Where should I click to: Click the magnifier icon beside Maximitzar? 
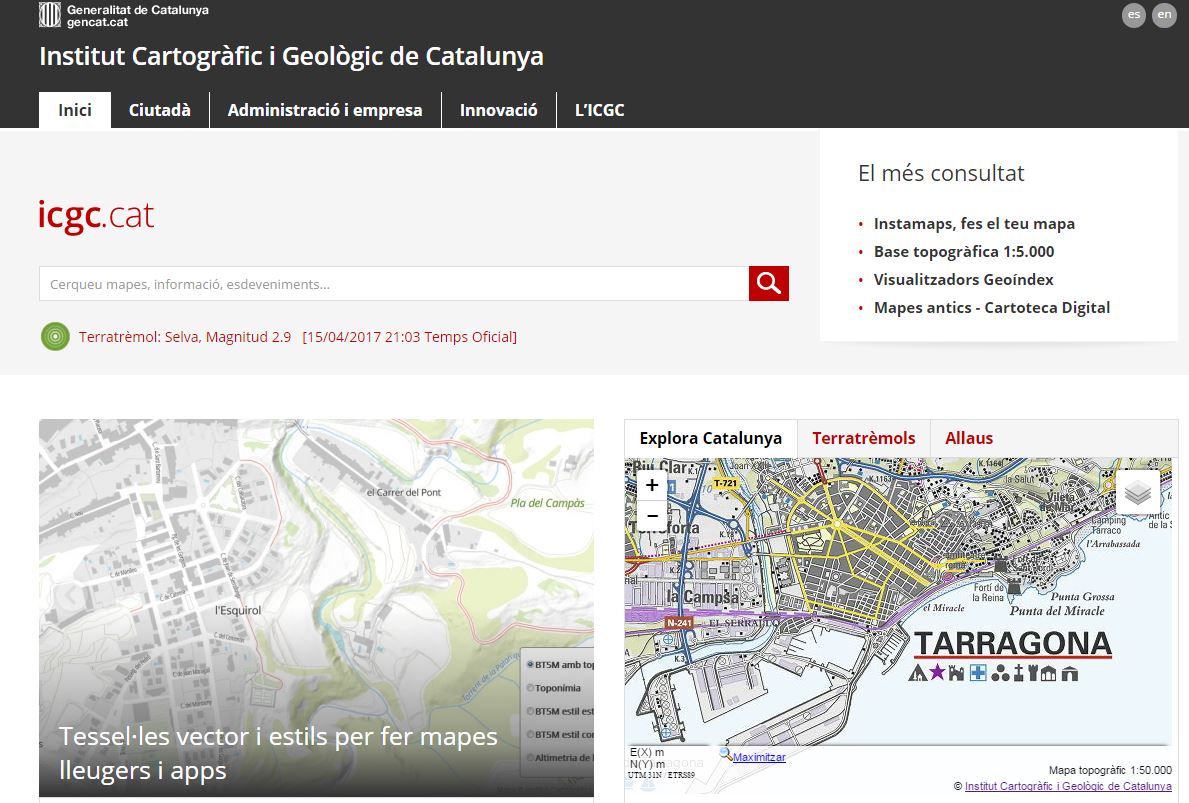[726, 755]
